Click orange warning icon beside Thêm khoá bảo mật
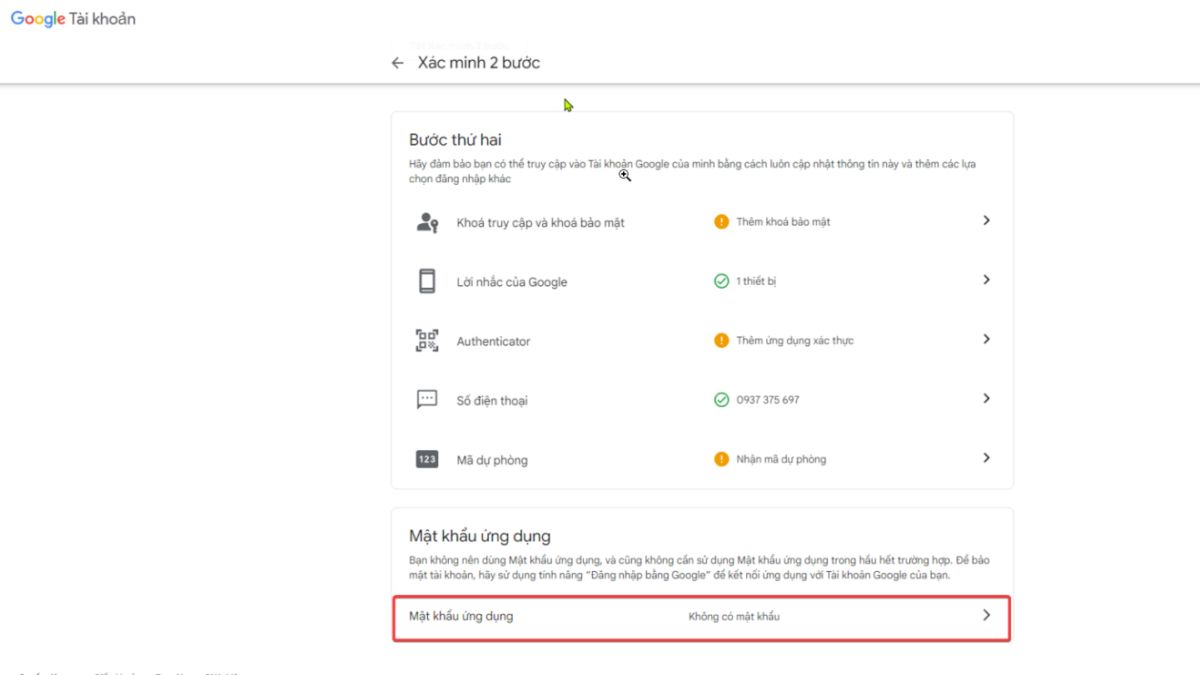 tap(721, 221)
